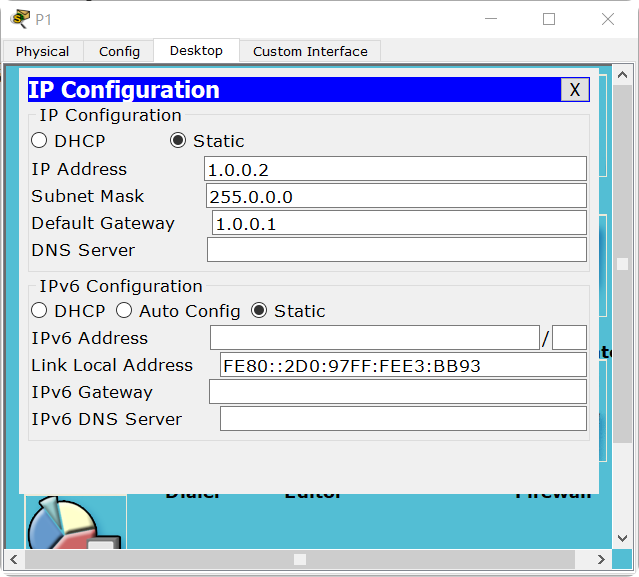
Task: Click the horizontal scrollbar left arrow
Action: [x=14, y=559]
